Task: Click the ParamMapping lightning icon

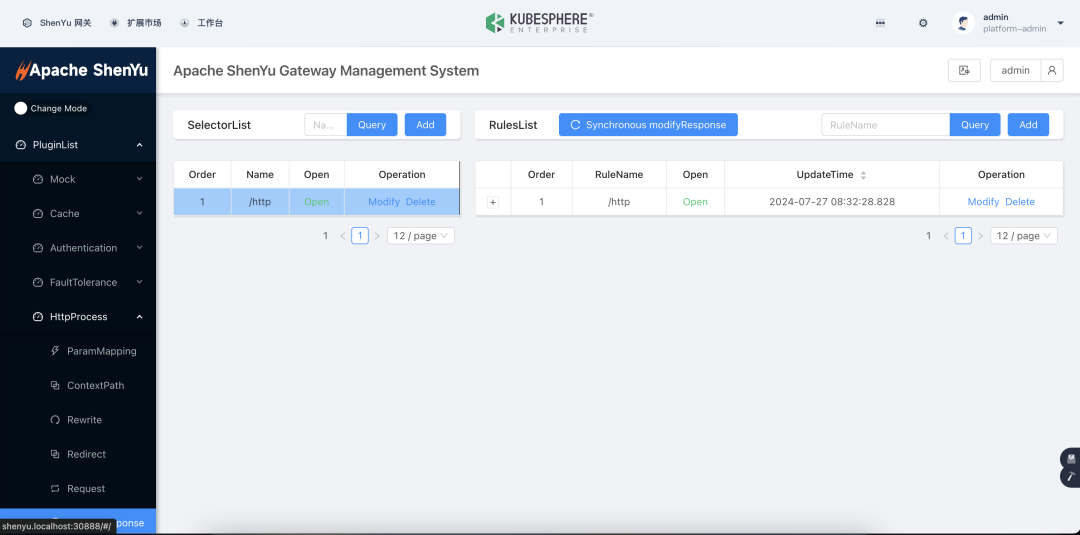Action: [55, 351]
